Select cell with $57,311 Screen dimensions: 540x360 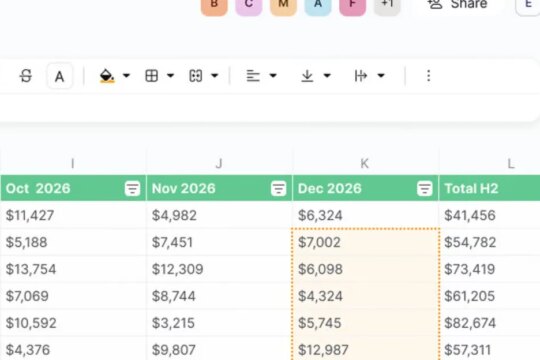(x=489, y=349)
